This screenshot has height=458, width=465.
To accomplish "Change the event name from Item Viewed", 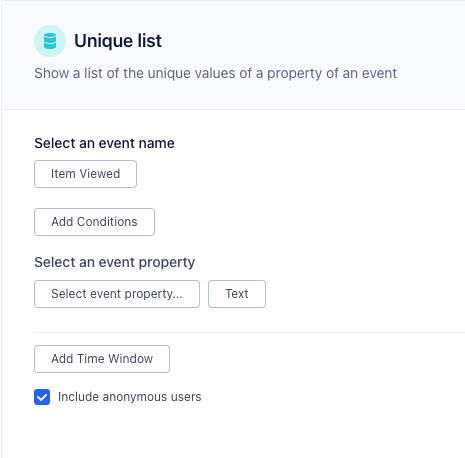I will [x=85, y=174].
